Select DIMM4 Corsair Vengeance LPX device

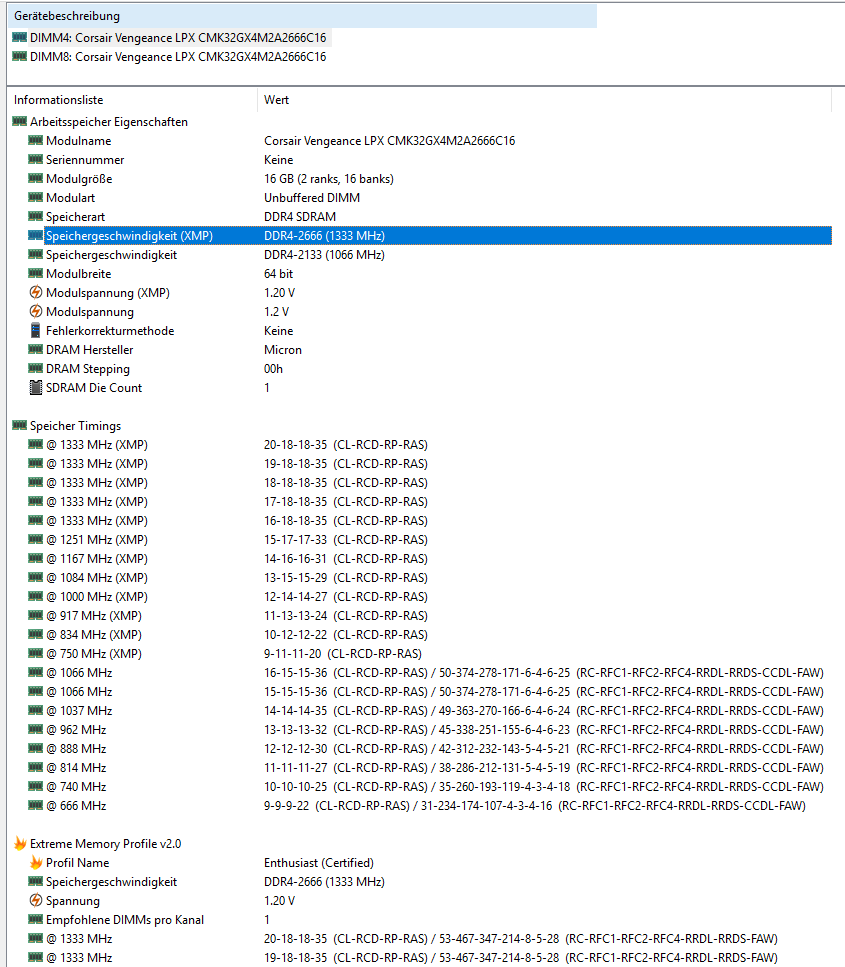point(178,38)
